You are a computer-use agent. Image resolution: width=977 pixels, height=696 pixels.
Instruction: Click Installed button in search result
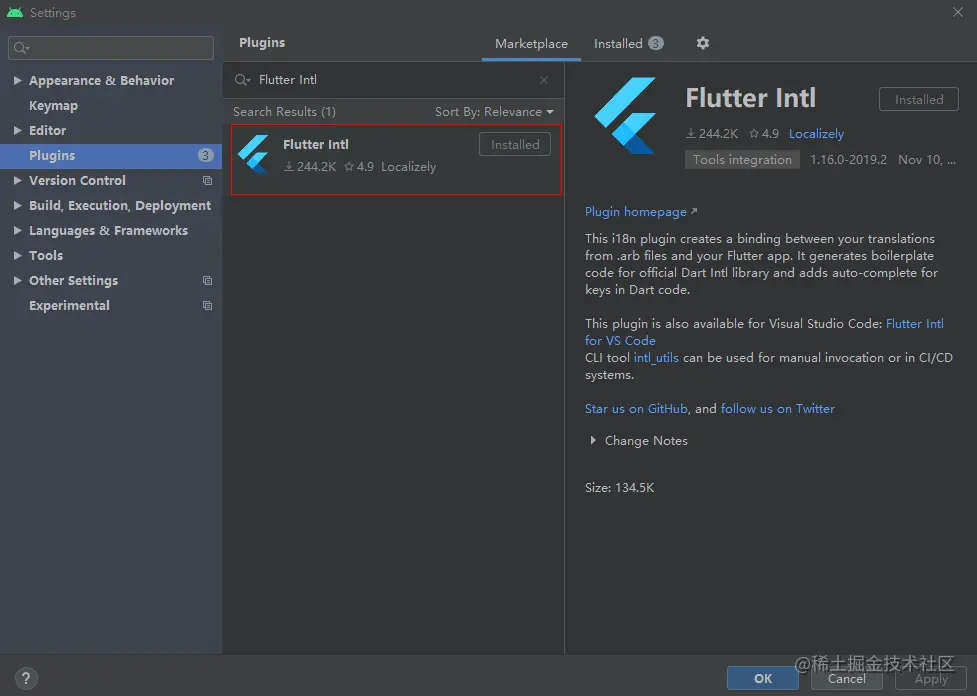click(515, 145)
